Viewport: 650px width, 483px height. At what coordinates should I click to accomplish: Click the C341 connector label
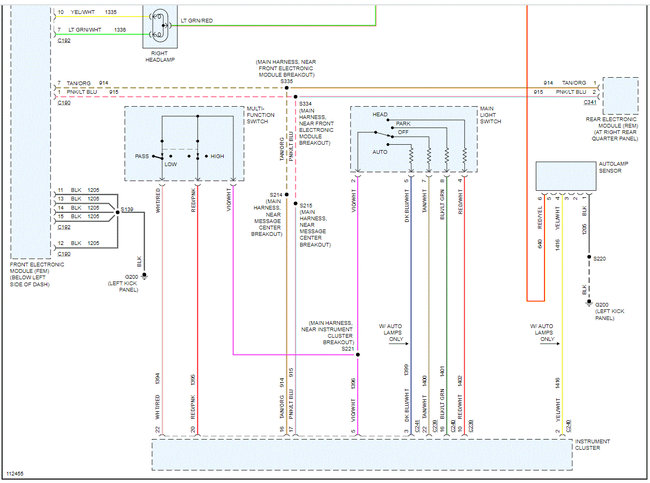pyautogui.click(x=590, y=102)
